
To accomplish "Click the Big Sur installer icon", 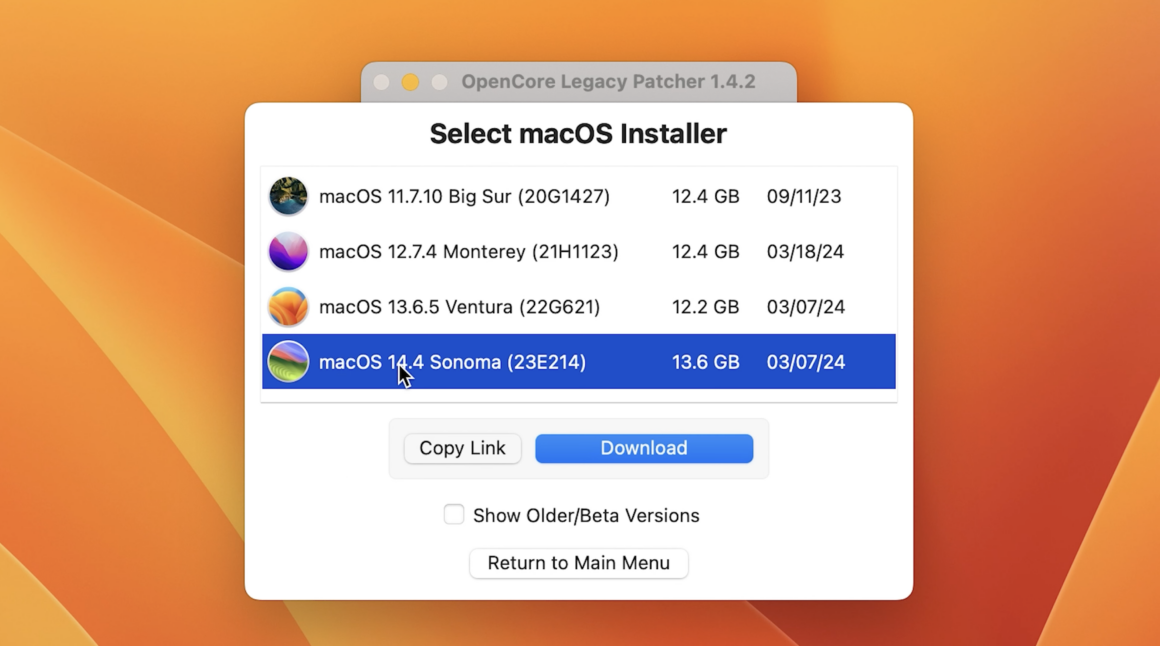I will coord(288,196).
